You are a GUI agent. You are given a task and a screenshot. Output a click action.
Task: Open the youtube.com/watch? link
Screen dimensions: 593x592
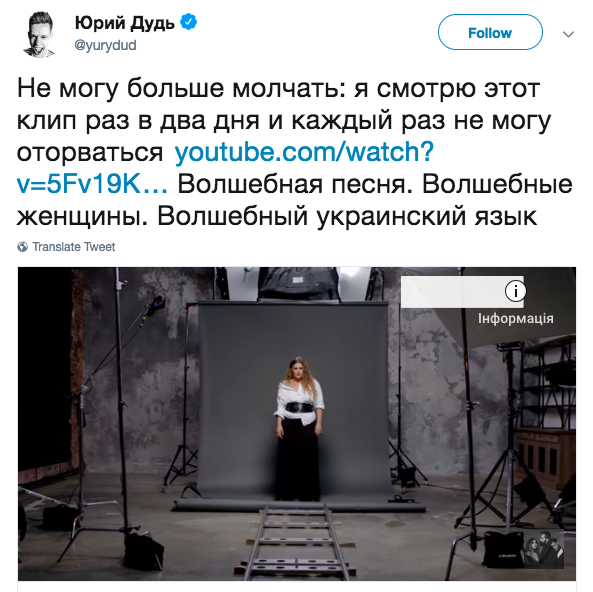(x=304, y=152)
